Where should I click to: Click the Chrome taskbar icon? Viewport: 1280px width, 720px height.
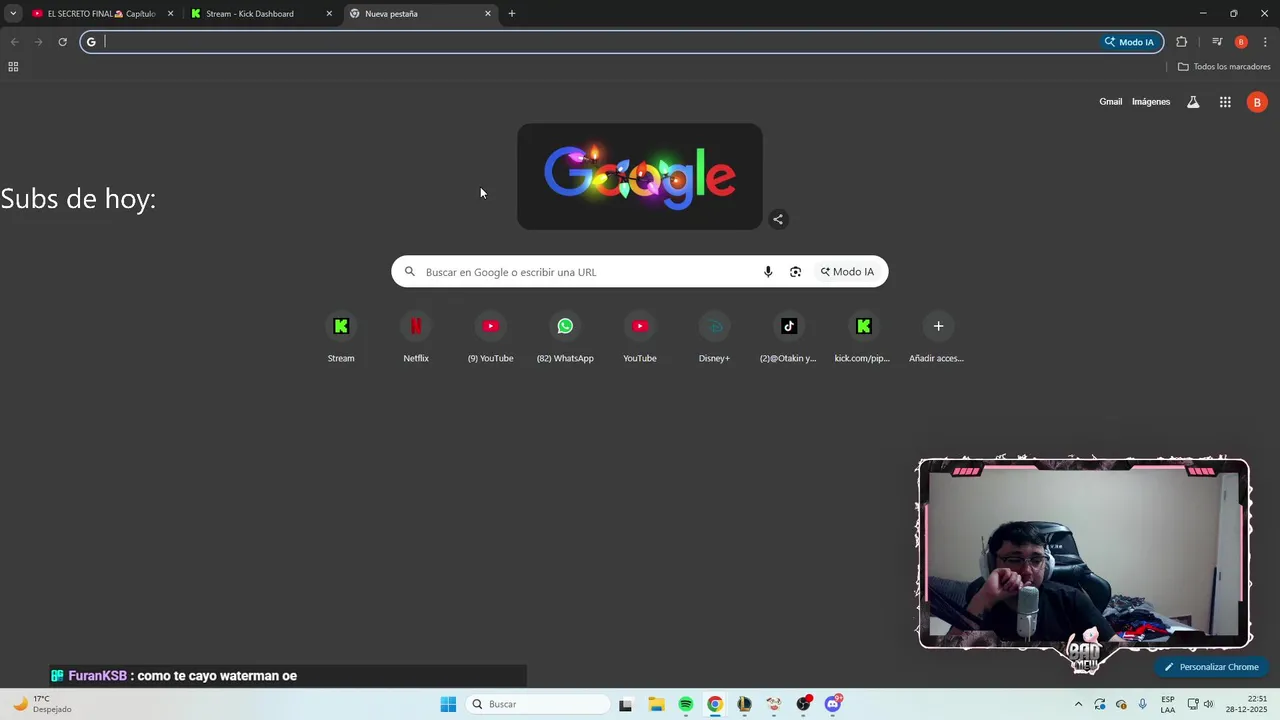(715, 704)
